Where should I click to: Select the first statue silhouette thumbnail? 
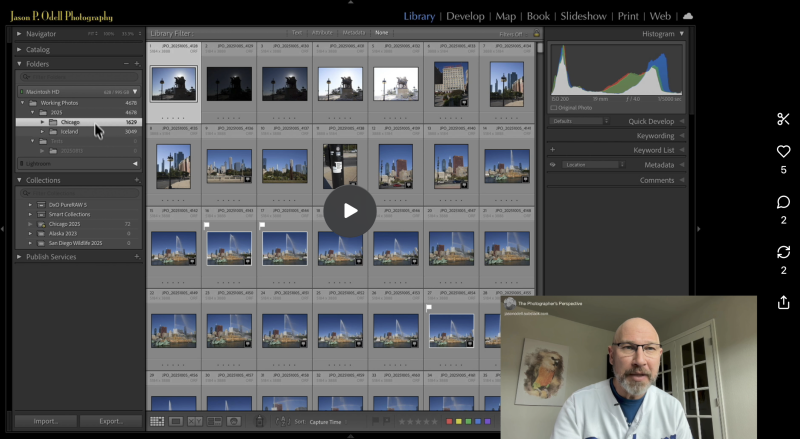[173, 84]
